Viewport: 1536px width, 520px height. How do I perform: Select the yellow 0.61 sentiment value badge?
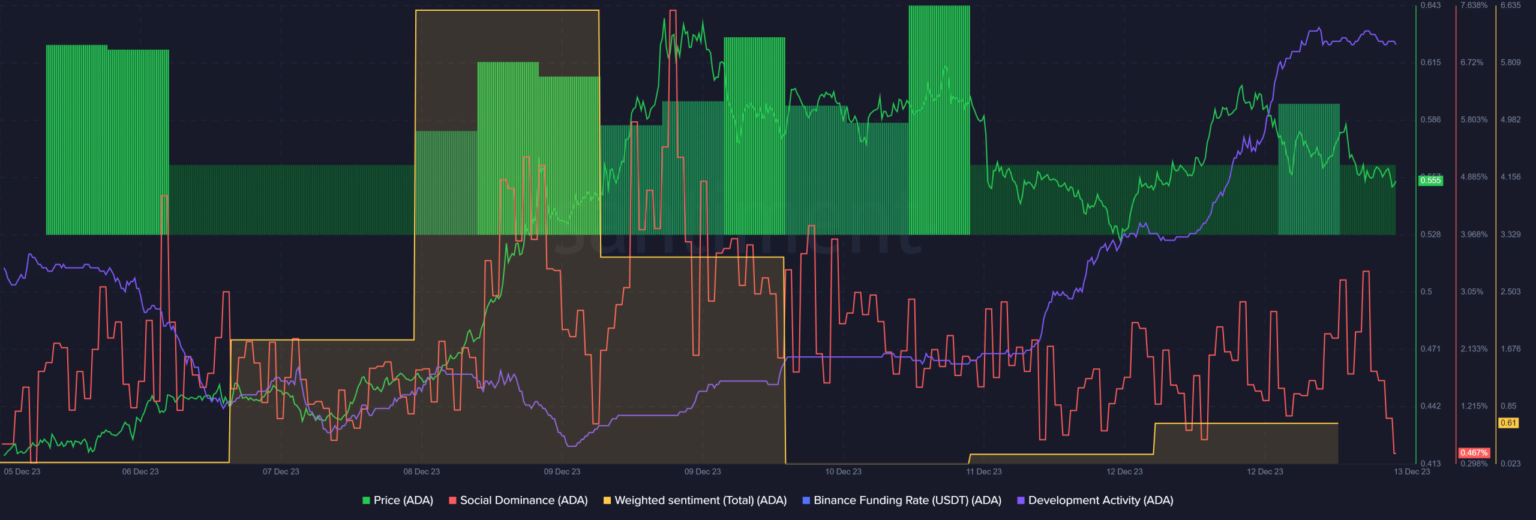(x=1509, y=423)
